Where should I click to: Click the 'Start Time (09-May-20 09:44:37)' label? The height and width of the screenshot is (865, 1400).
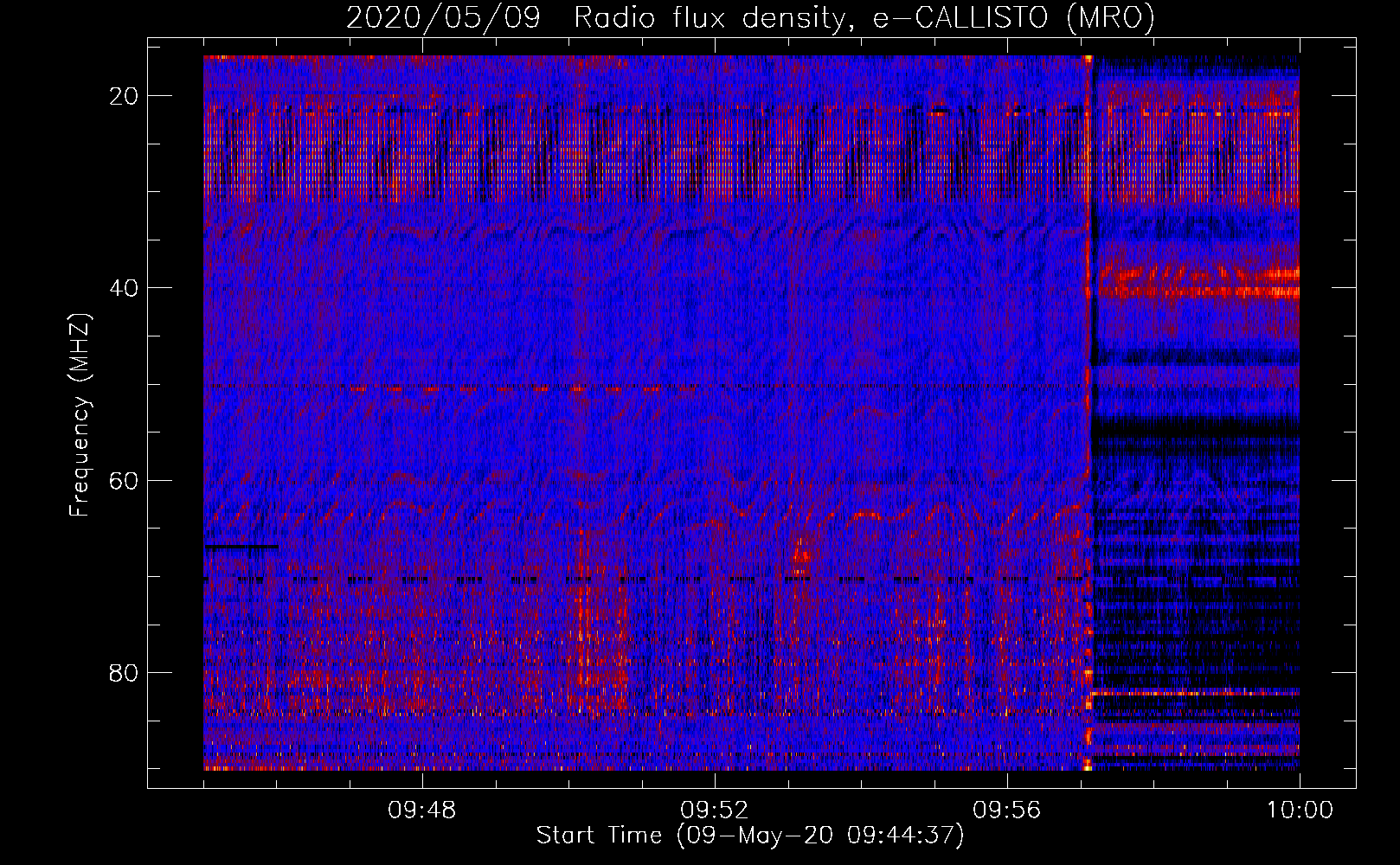(750, 836)
